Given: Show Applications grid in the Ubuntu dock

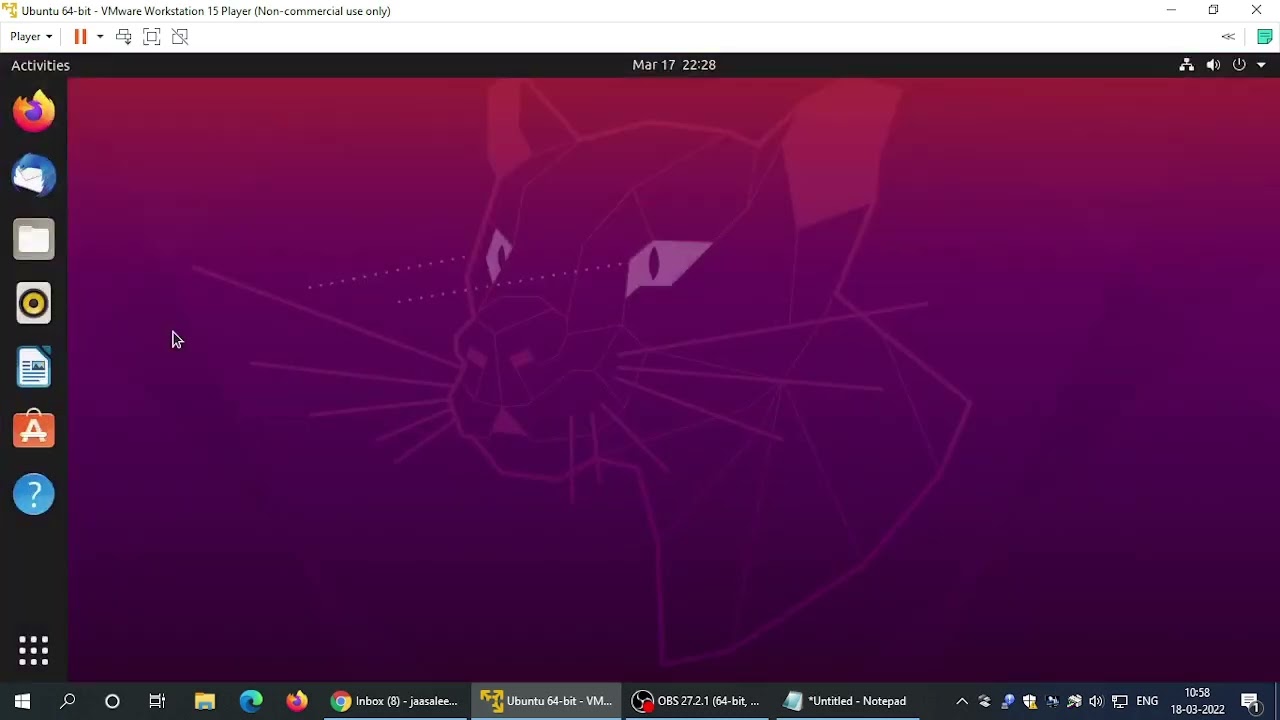Looking at the screenshot, I should 34,651.
